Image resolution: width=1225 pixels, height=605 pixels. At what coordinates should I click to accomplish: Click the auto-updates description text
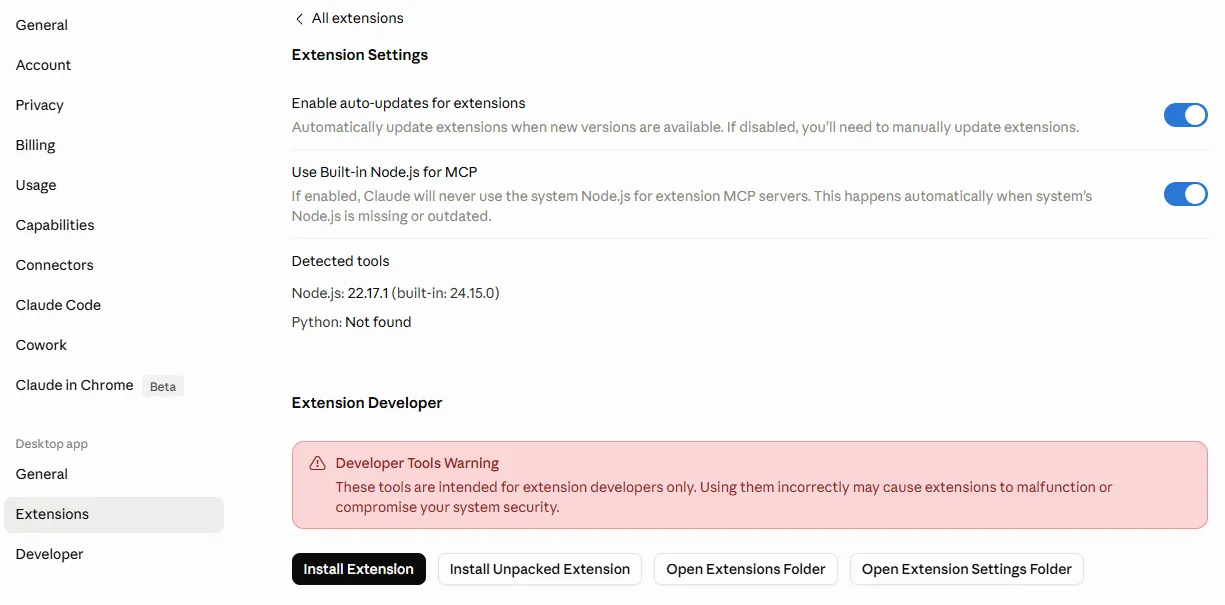(x=686, y=127)
